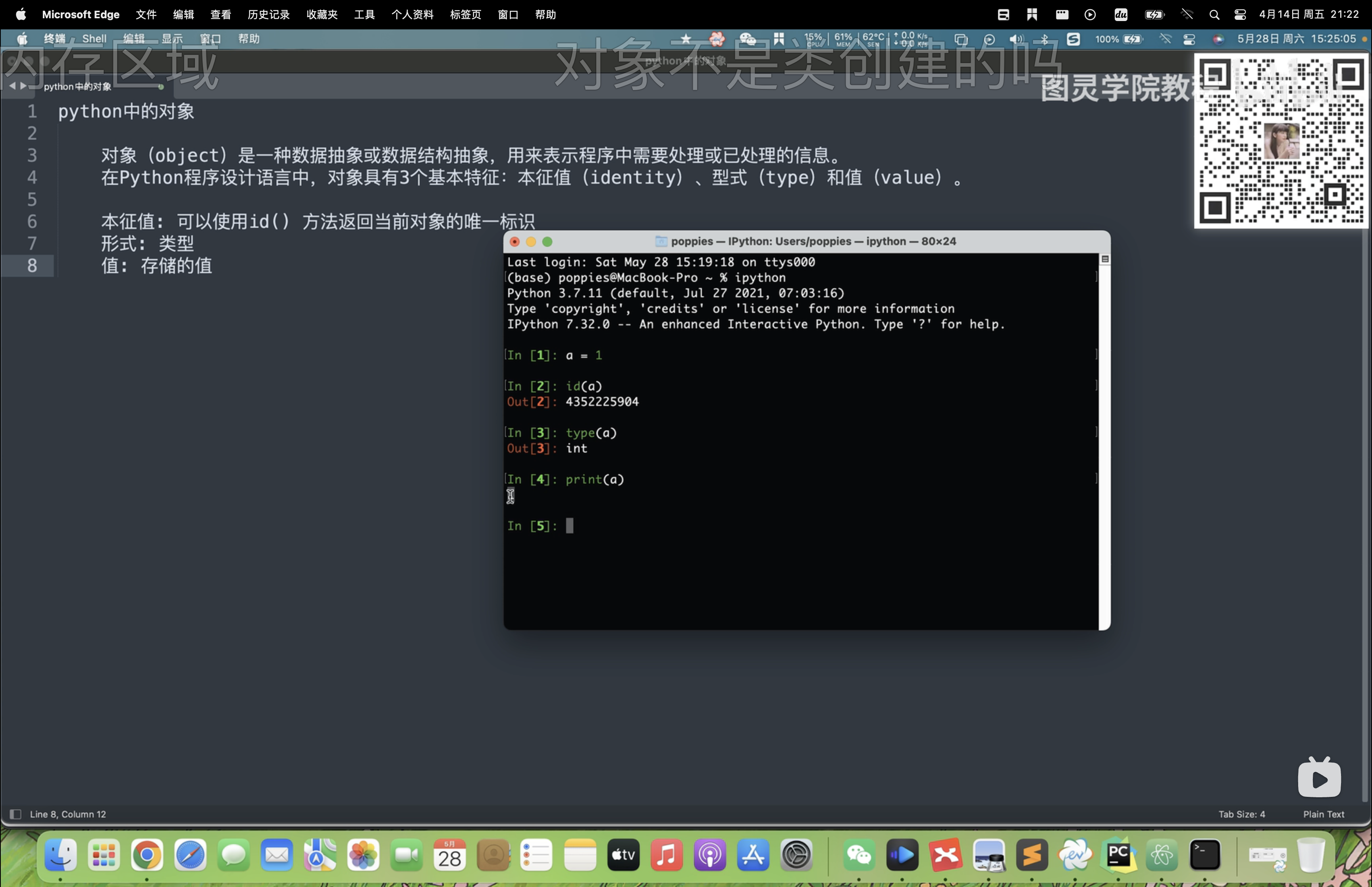
Task: Click the previous-tab arrow in Sublime Text
Action: tap(12, 86)
